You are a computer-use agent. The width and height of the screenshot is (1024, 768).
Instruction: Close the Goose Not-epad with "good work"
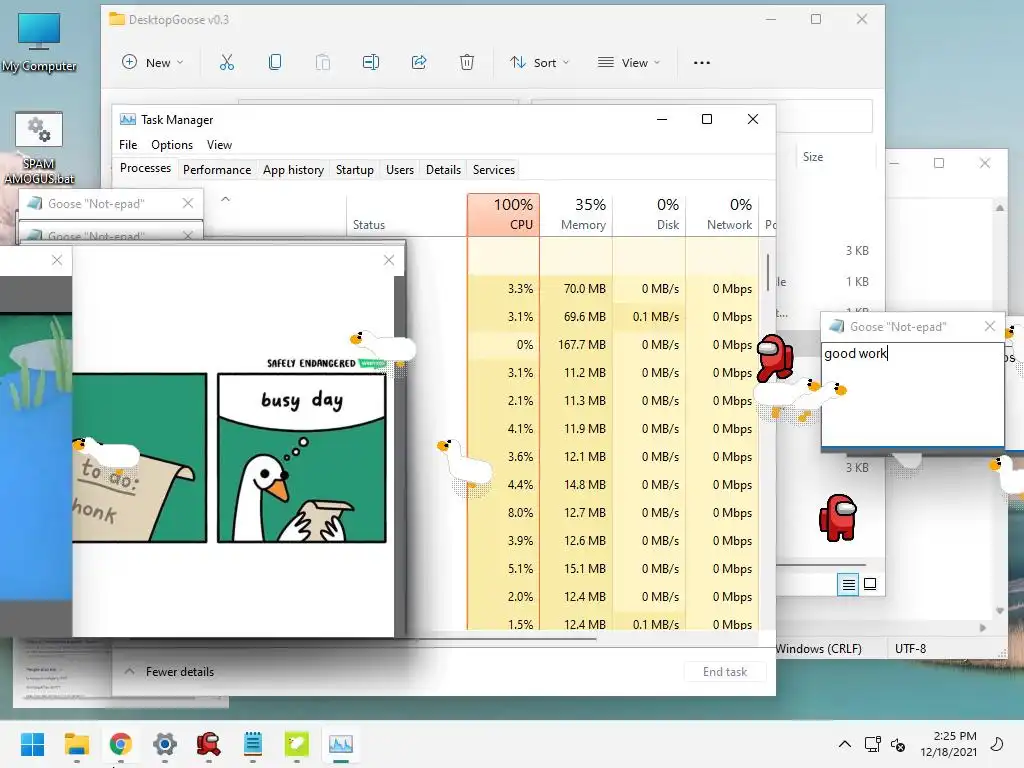pyautogui.click(x=989, y=326)
